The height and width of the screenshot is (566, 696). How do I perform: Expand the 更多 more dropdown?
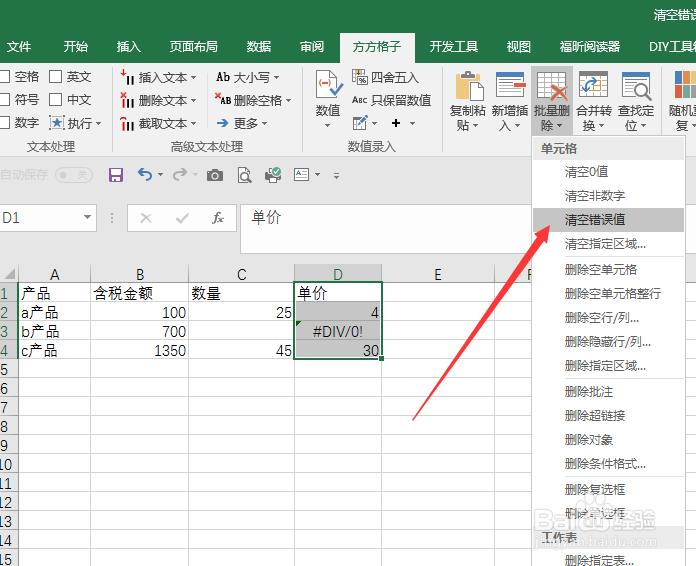click(x=265, y=123)
